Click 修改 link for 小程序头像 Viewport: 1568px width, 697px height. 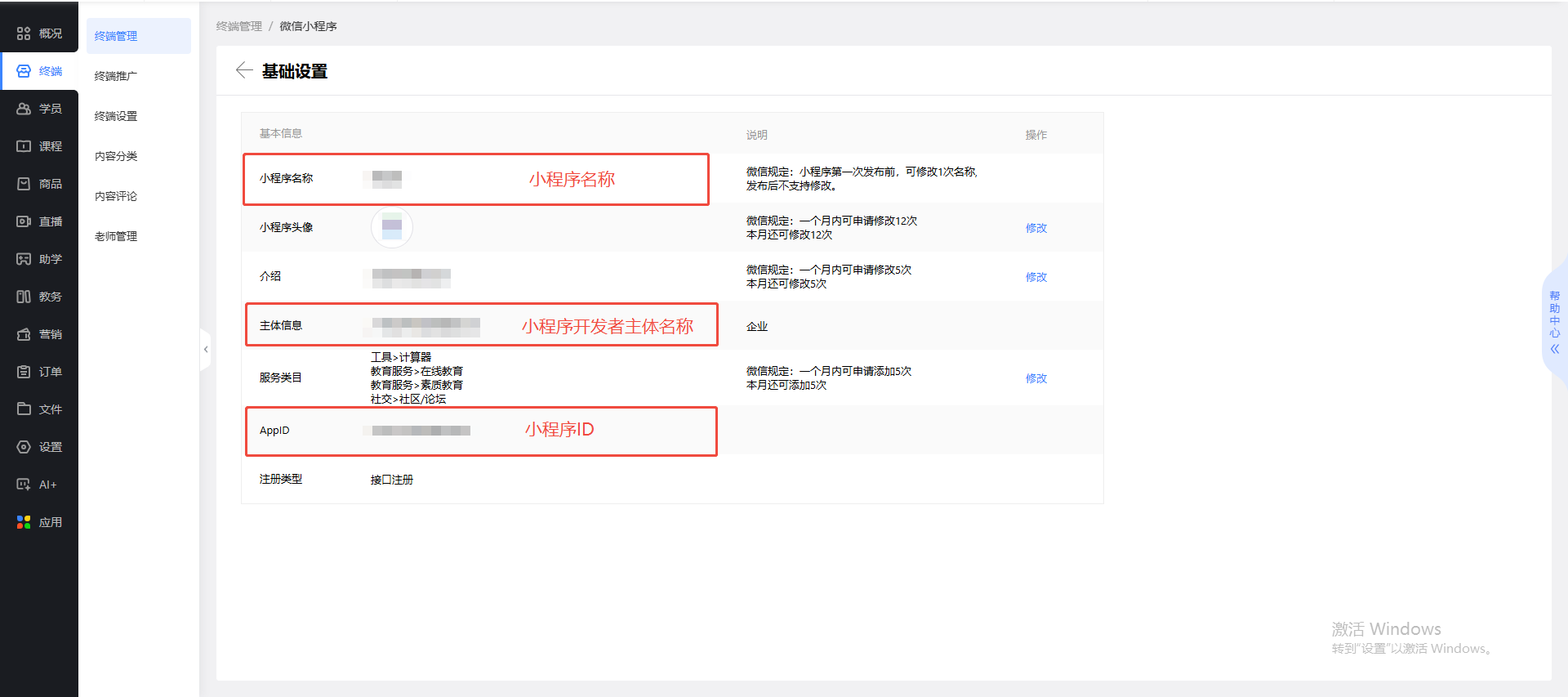pyautogui.click(x=1036, y=228)
